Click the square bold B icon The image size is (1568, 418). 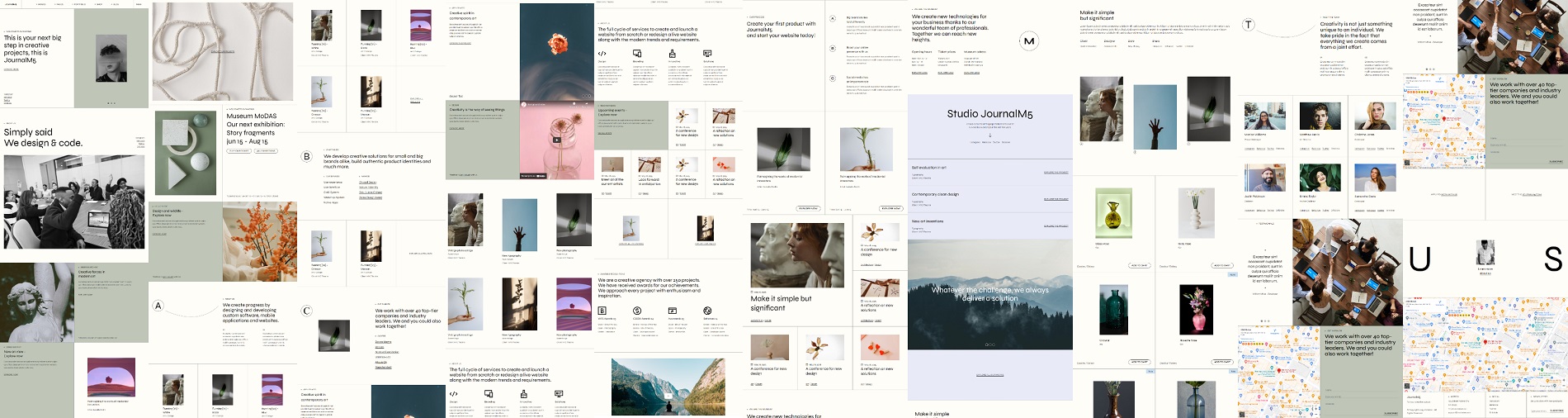coord(602,311)
